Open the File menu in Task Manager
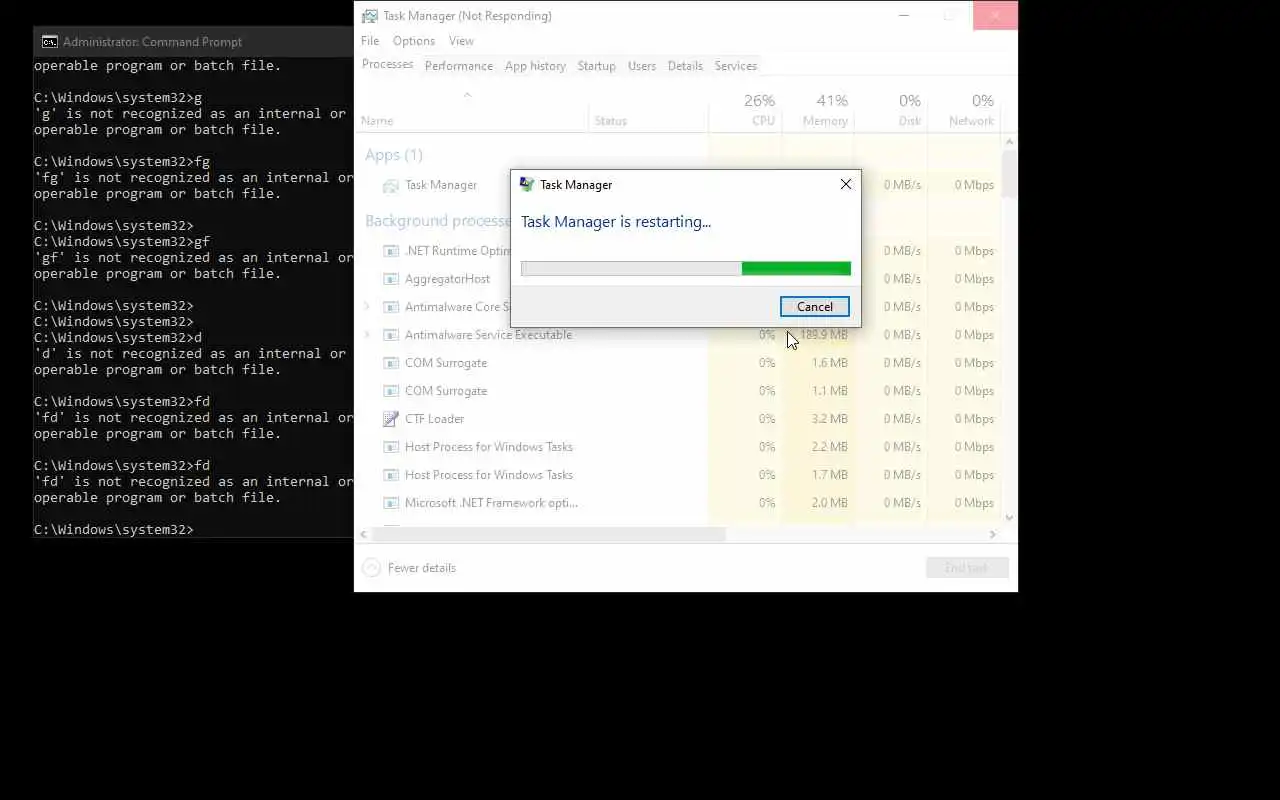 pyautogui.click(x=370, y=41)
